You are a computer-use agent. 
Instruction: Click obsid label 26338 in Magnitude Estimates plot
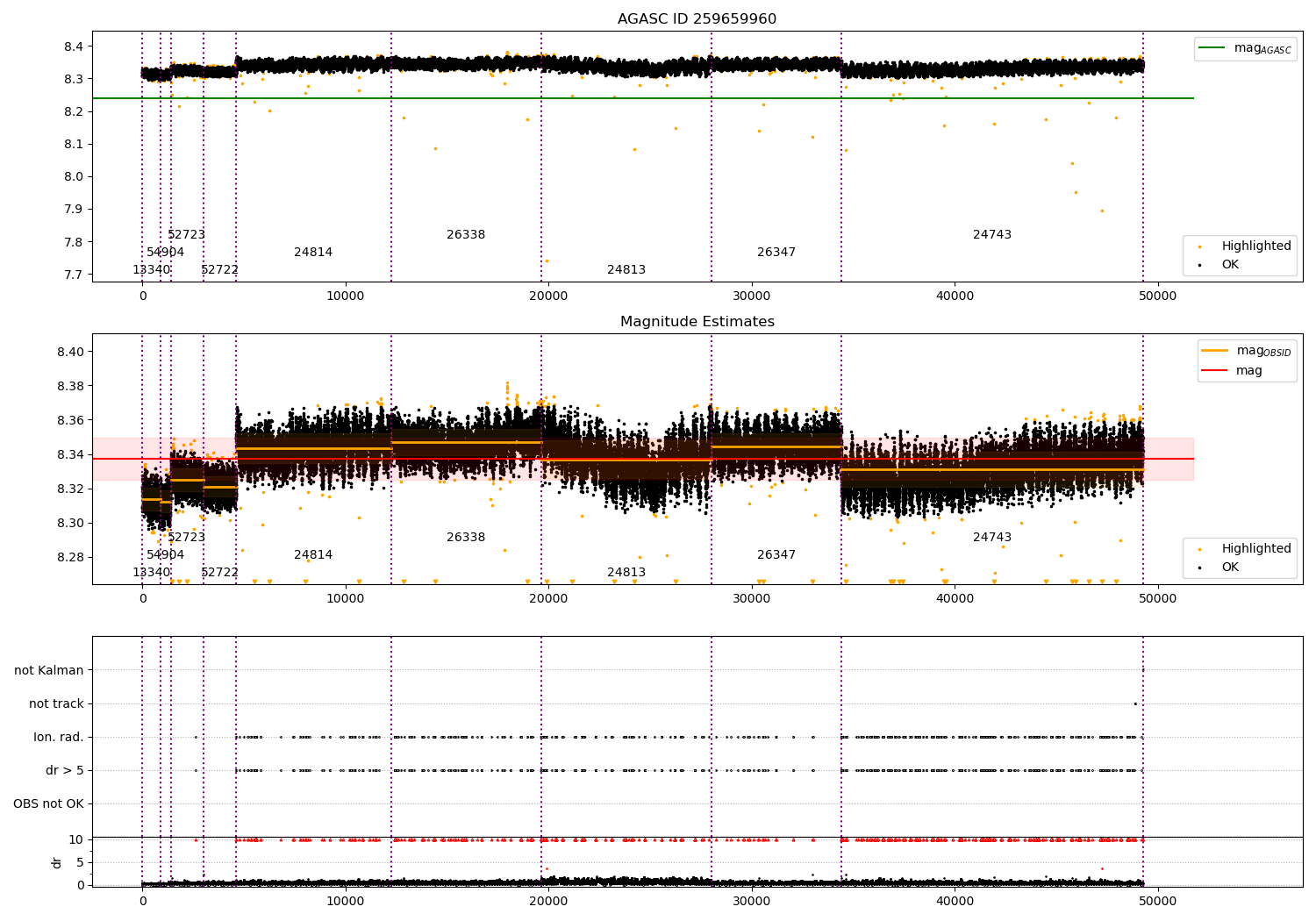click(466, 538)
